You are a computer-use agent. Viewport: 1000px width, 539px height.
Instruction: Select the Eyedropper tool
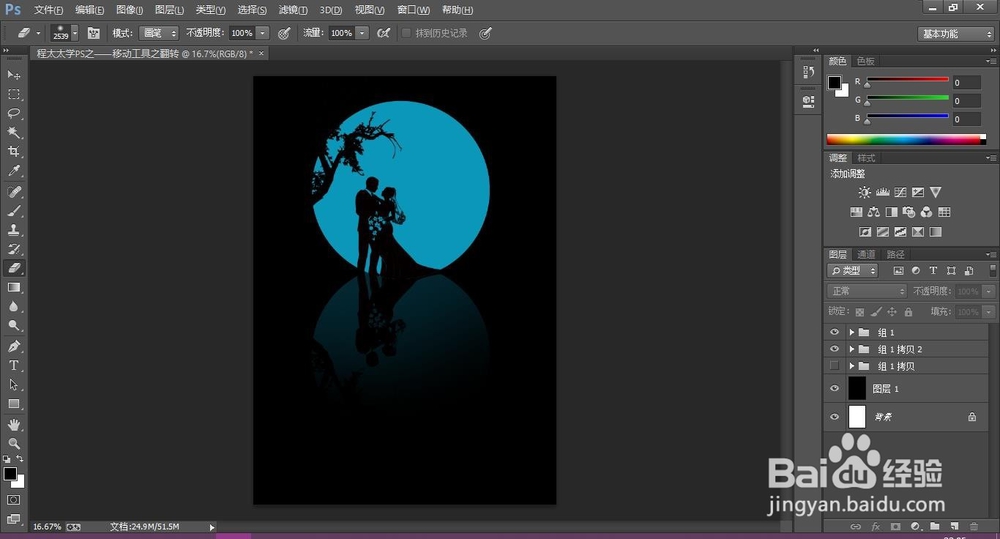click(x=14, y=171)
